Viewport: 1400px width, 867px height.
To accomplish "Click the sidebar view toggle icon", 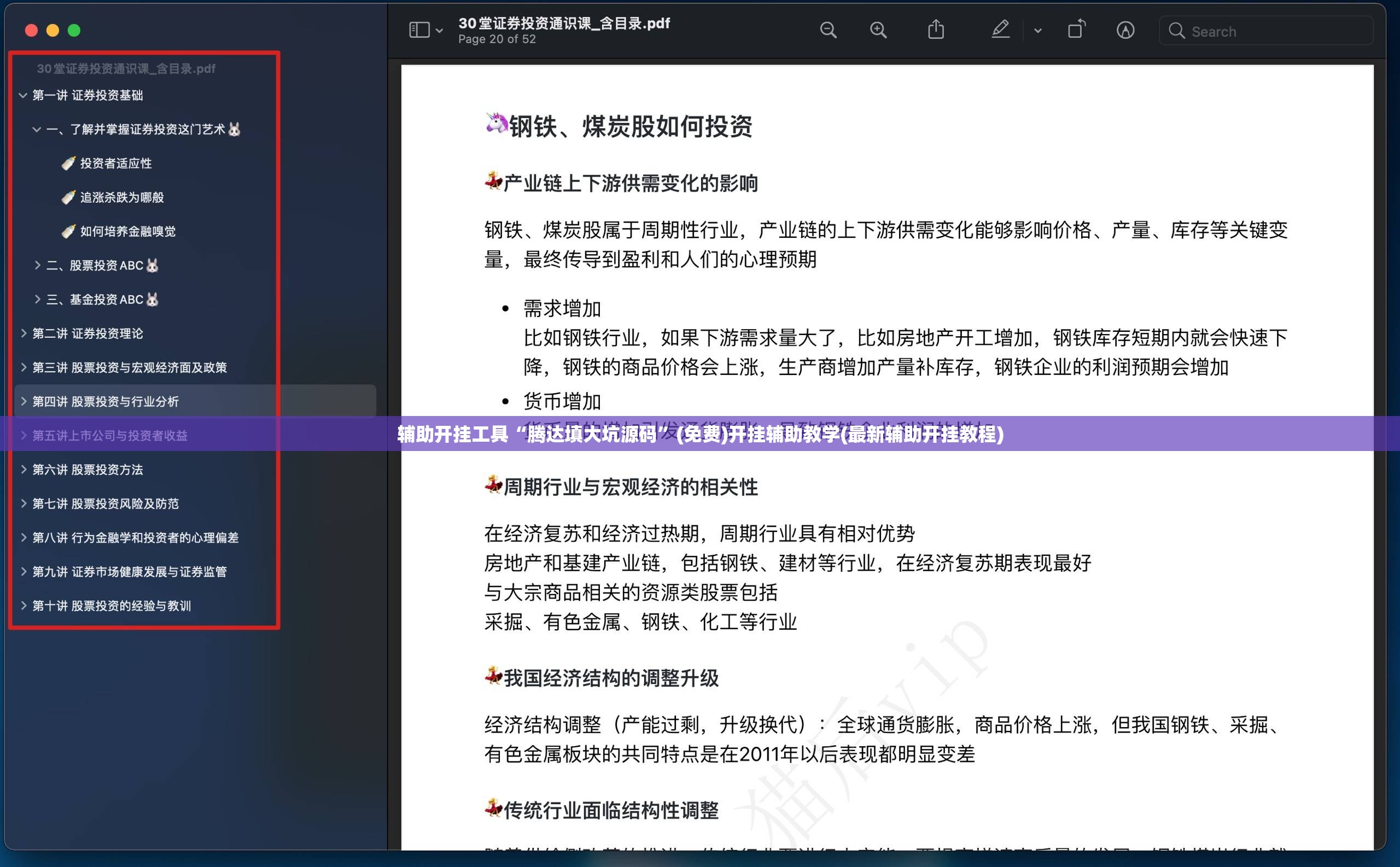I will pos(419,30).
